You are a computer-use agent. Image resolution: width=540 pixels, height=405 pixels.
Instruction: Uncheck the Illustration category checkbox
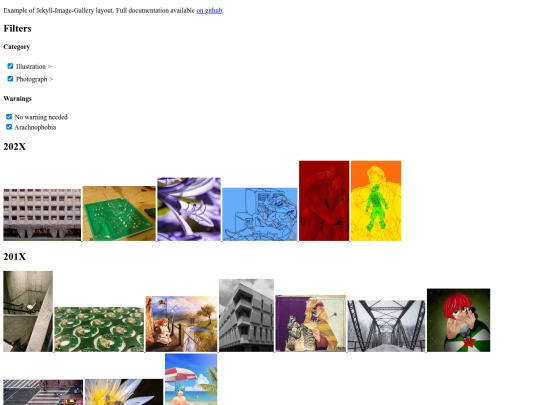coord(10,66)
